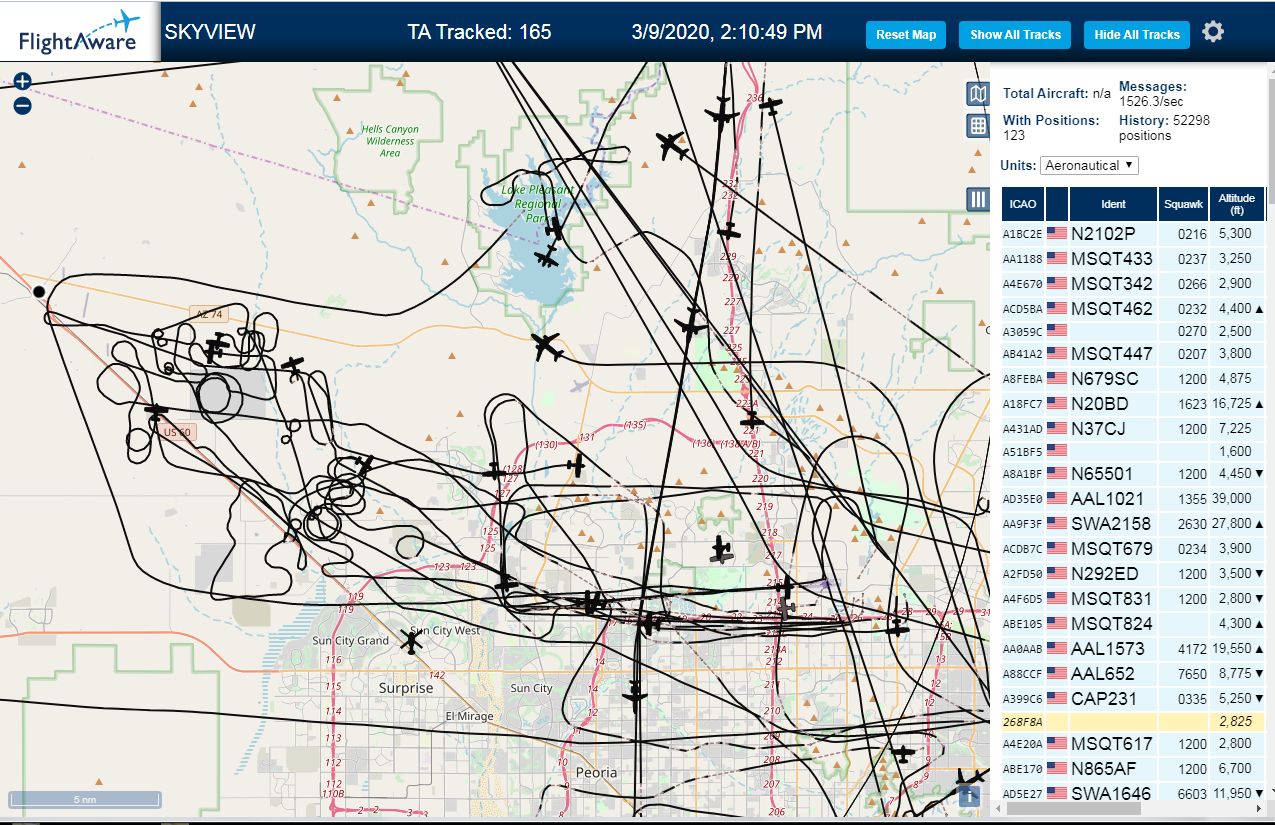Select the MSQT342 aircraft row
This screenshot has width=1275, height=825.
pos(1133,284)
